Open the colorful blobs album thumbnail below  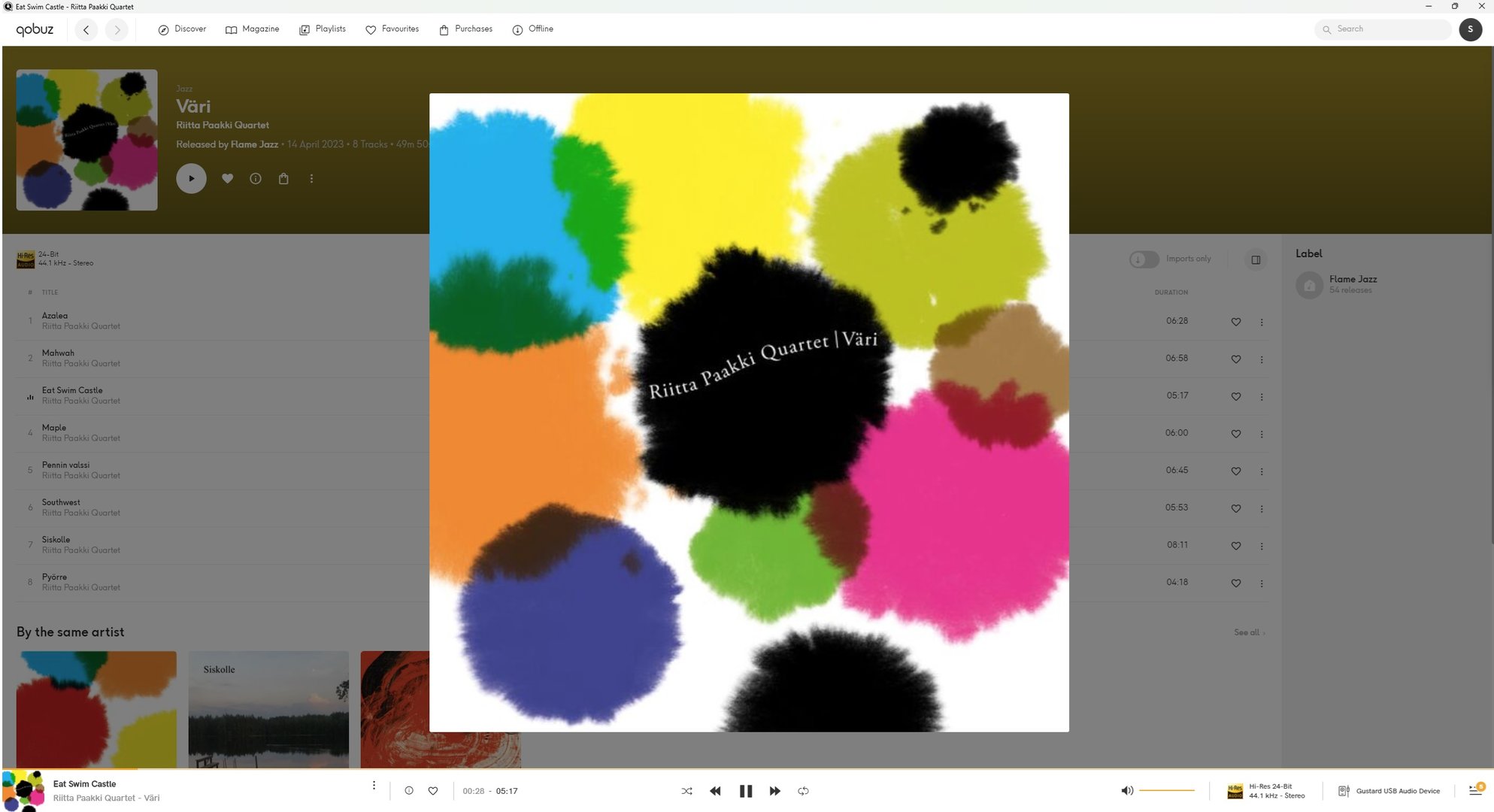(x=96, y=709)
